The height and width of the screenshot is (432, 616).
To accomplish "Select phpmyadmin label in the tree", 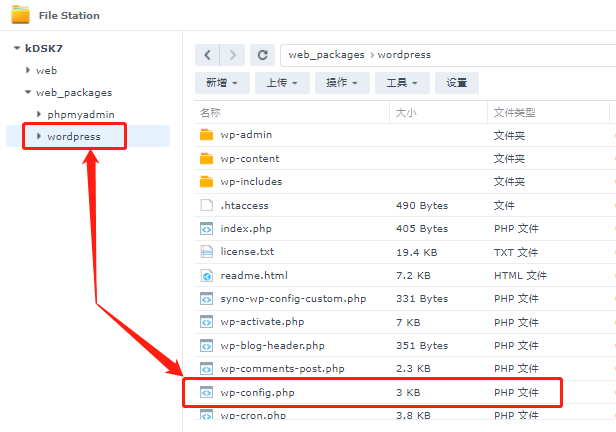I will tap(81, 115).
